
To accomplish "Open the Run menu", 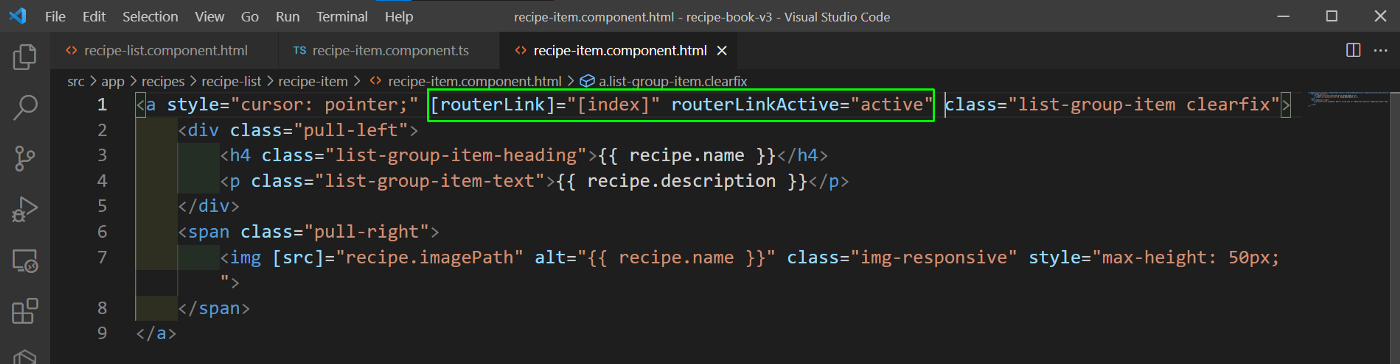I will coord(287,17).
